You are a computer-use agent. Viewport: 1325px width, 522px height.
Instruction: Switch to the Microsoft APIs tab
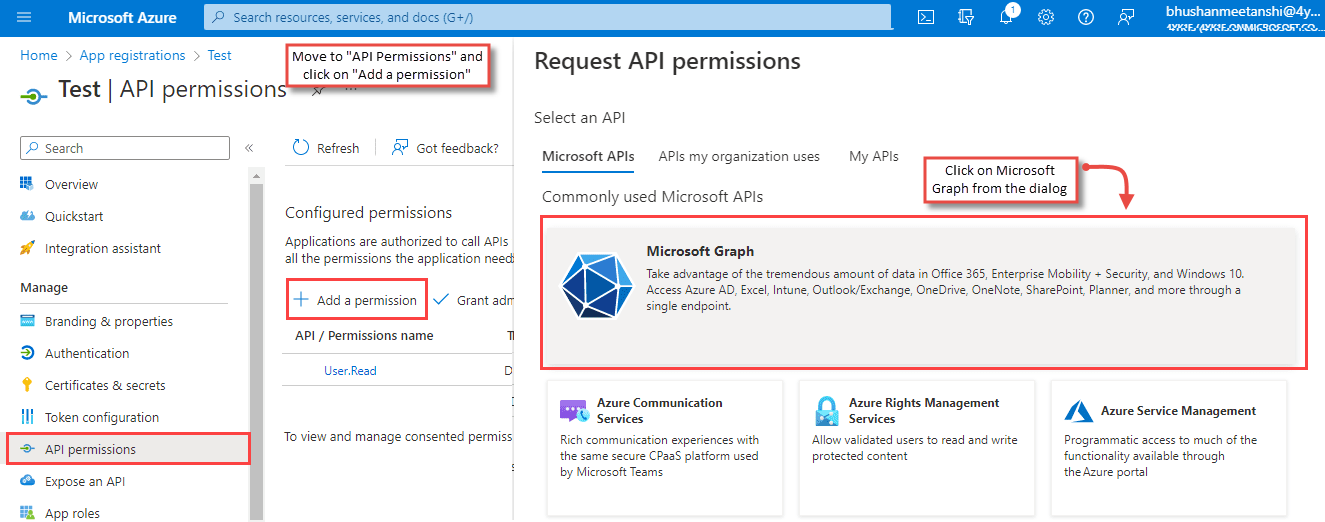588,156
